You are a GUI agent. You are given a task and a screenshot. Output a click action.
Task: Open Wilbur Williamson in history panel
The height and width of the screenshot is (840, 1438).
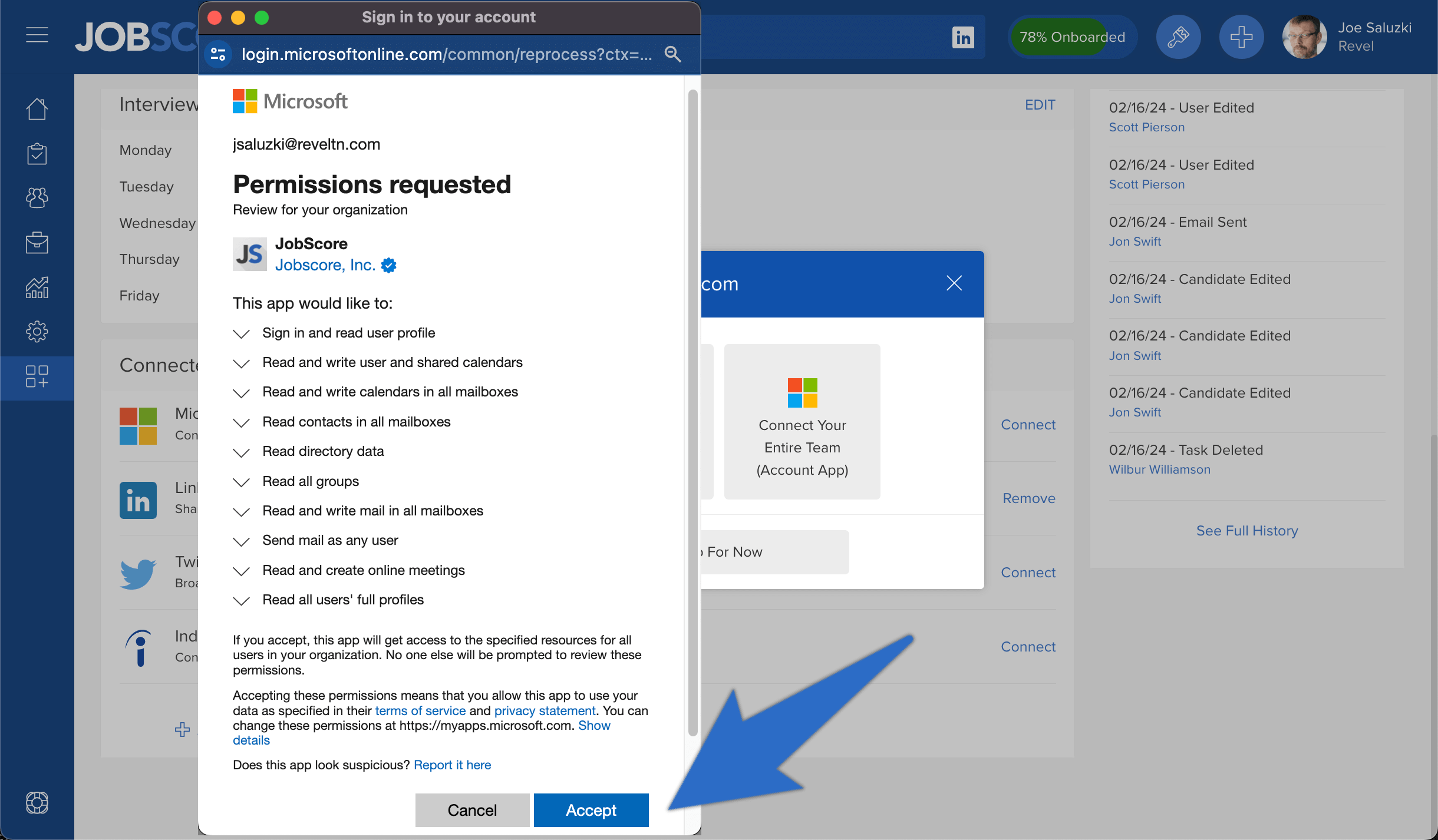1159,469
